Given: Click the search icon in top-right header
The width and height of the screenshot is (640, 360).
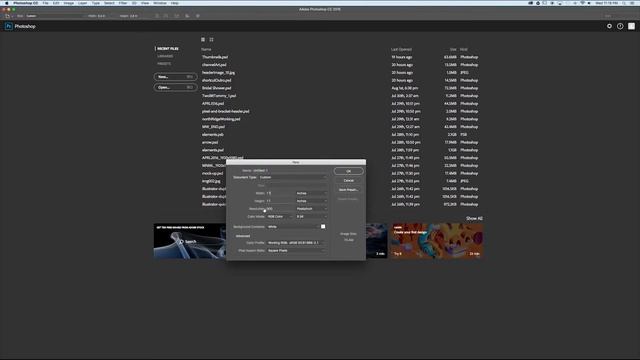Looking at the screenshot, I should [609, 26].
